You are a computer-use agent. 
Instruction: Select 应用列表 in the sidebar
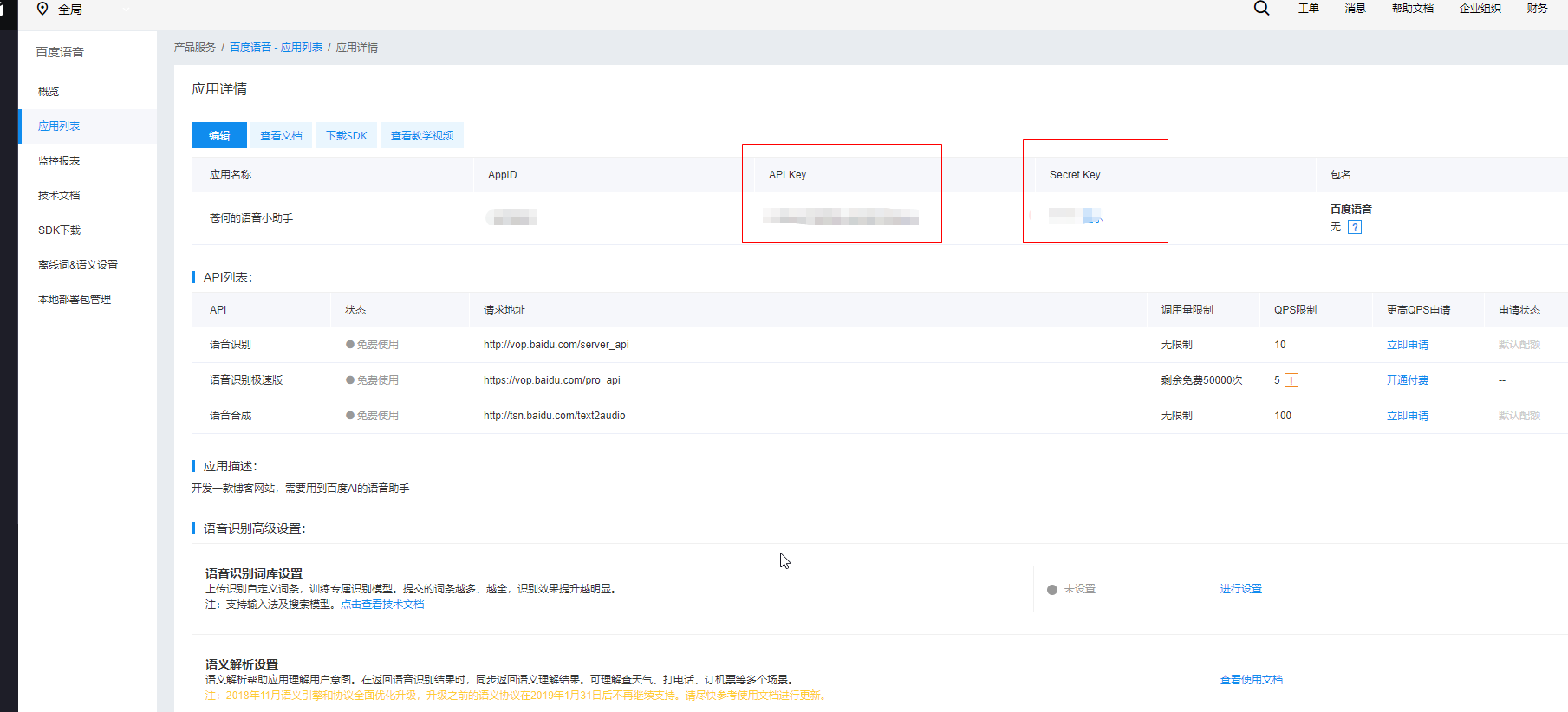point(88,126)
